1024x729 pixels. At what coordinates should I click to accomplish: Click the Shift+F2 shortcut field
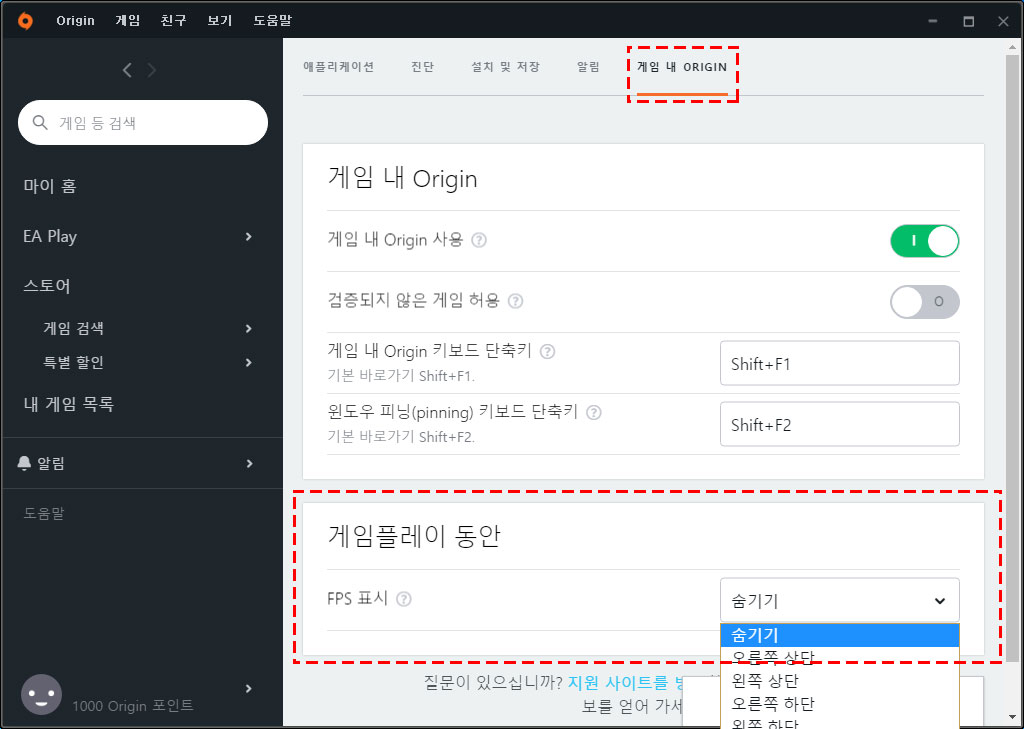coord(840,424)
